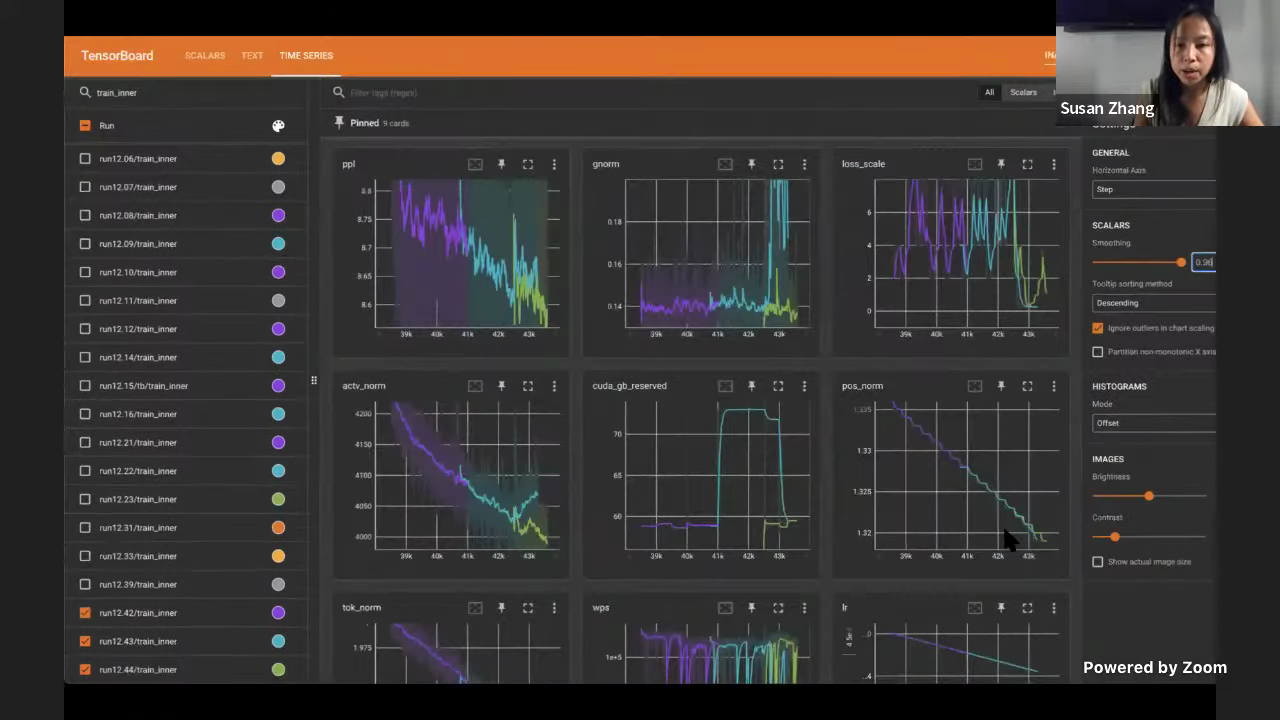Enable run12.06/train_inner run

pyautogui.click(x=85, y=159)
